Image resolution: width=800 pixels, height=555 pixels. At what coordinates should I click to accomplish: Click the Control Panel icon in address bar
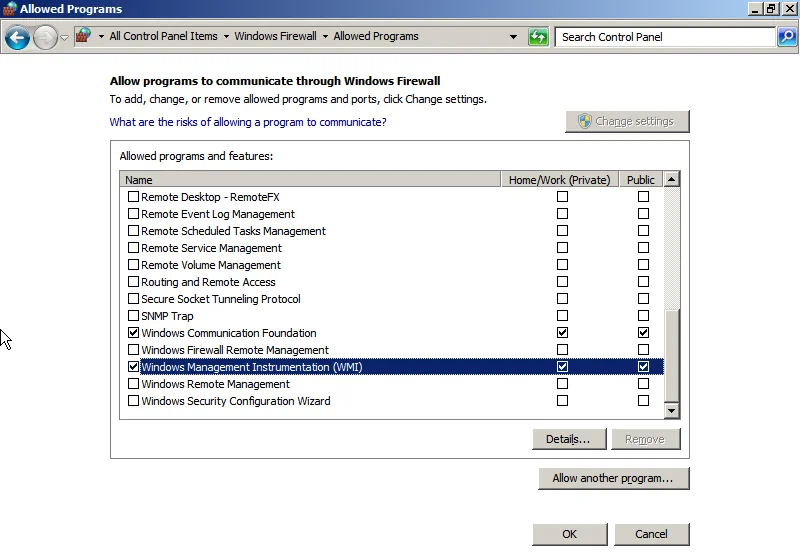84,36
